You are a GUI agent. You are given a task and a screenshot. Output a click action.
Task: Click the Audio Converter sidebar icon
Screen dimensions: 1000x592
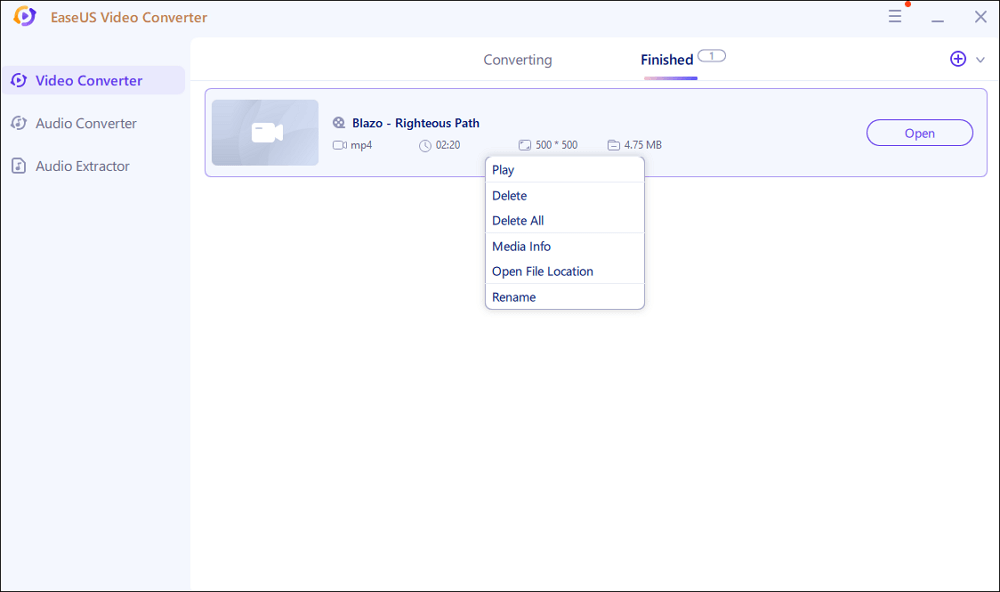click(18, 123)
